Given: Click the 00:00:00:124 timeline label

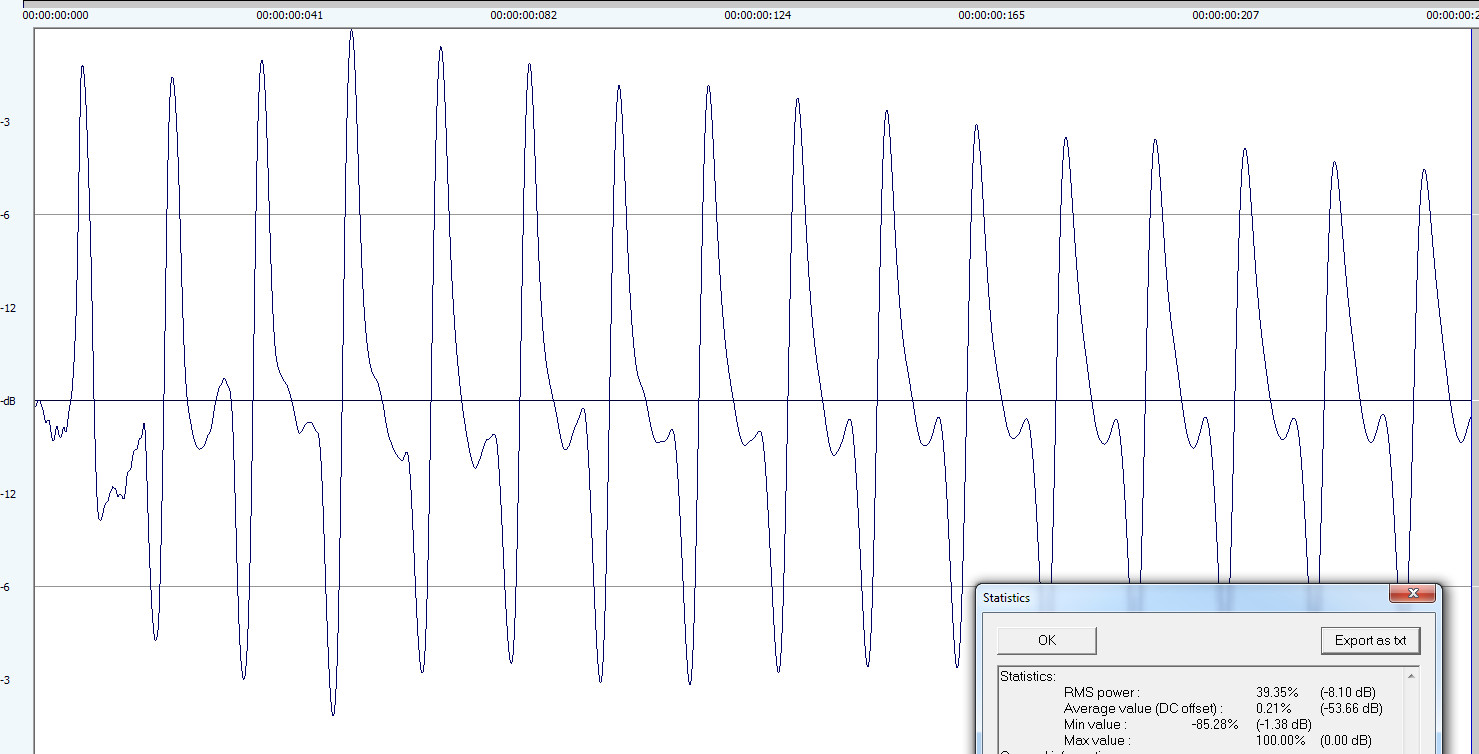Looking at the screenshot, I should click(757, 15).
